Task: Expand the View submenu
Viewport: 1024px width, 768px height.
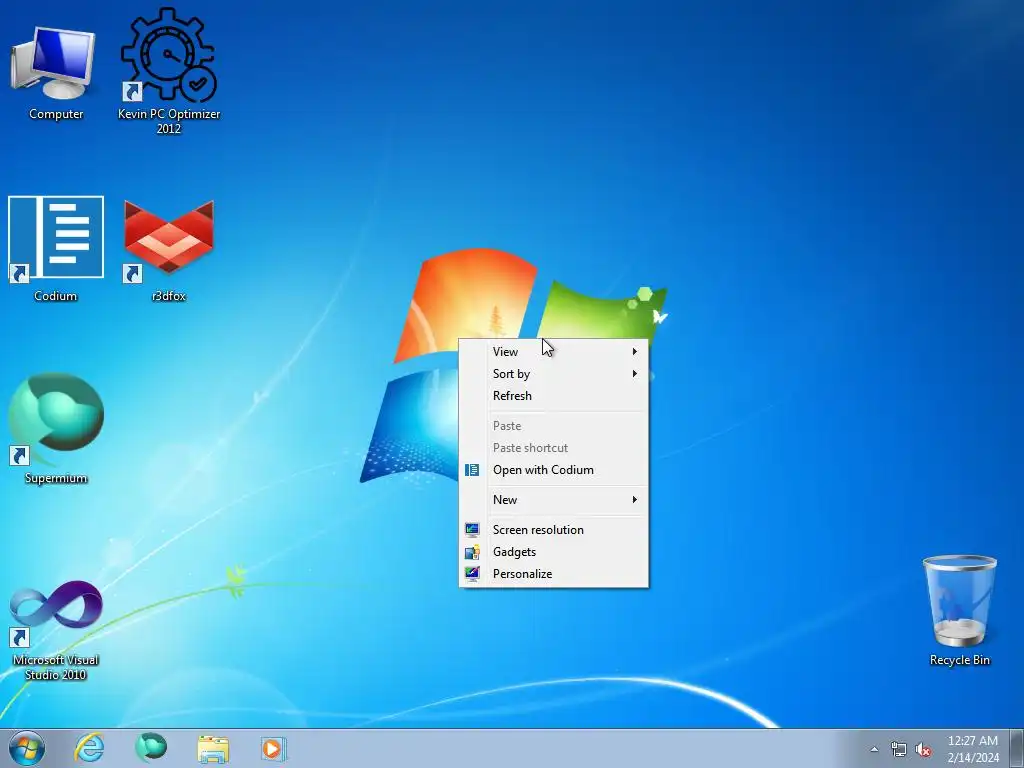Action: (x=554, y=351)
